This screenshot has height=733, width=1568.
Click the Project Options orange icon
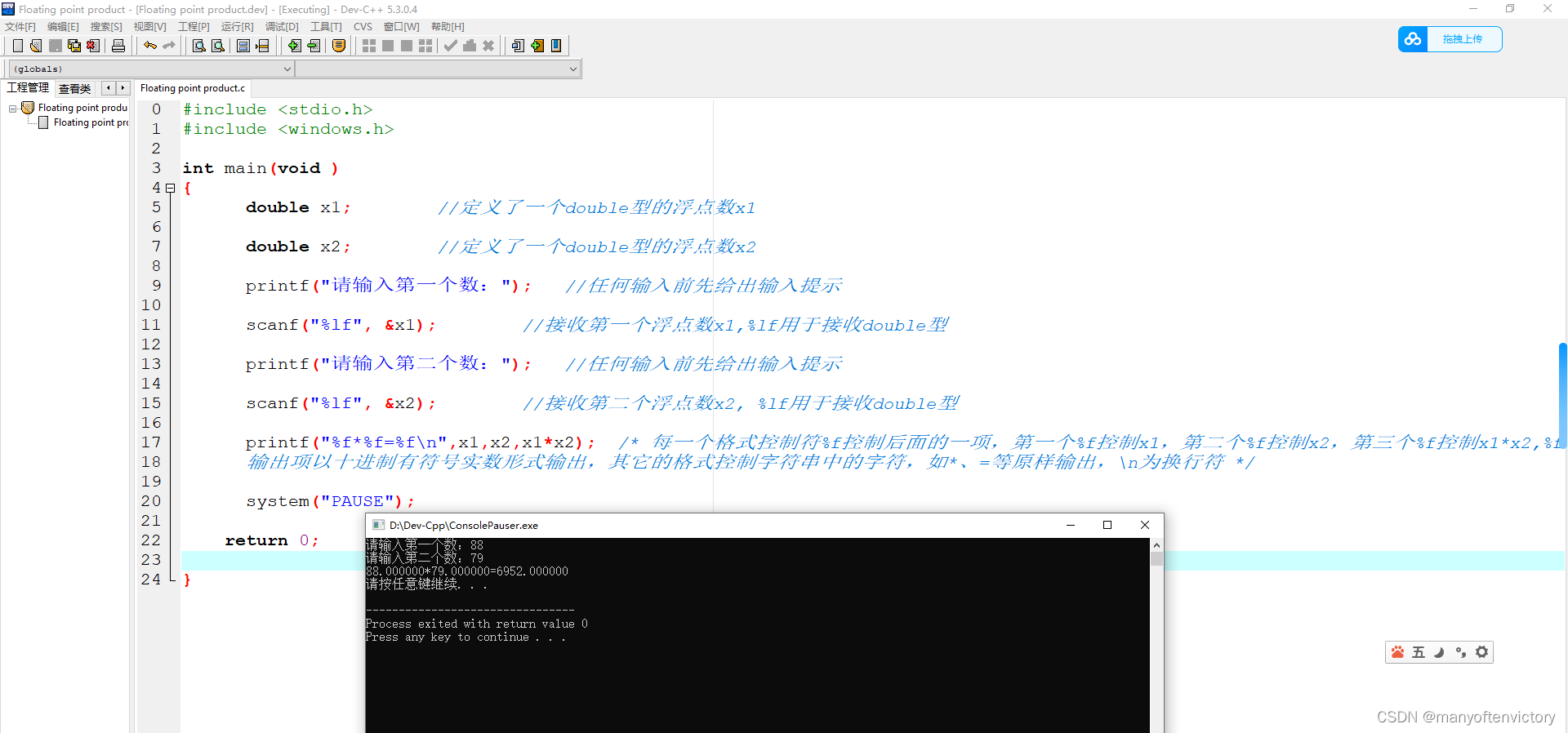tap(339, 46)
